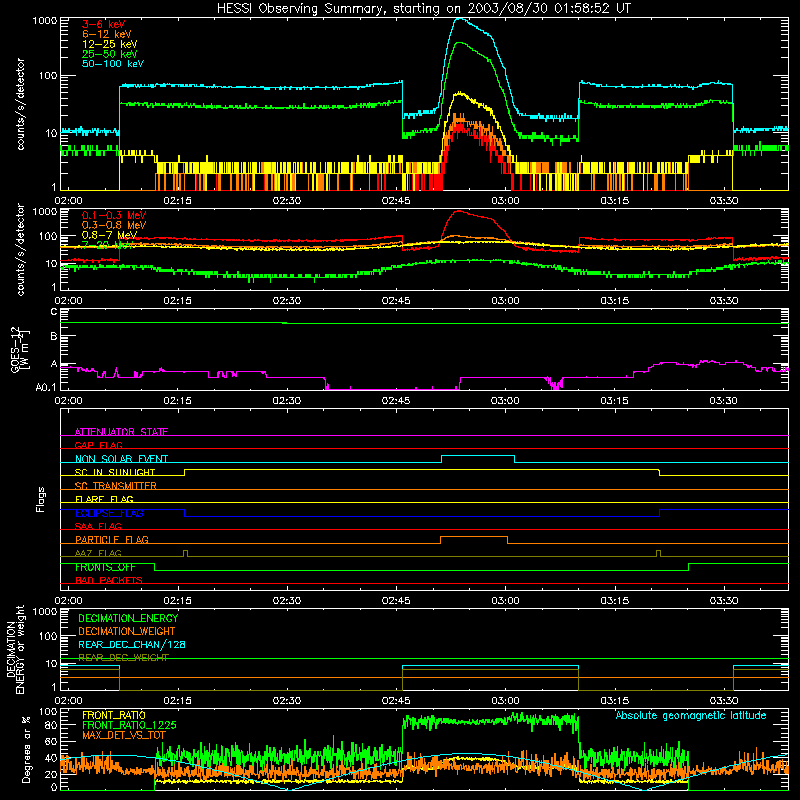Click the 0.3-0.8 MeV legend label
Viewport: 800px width, 800px height.
click(x=114, y=225)
